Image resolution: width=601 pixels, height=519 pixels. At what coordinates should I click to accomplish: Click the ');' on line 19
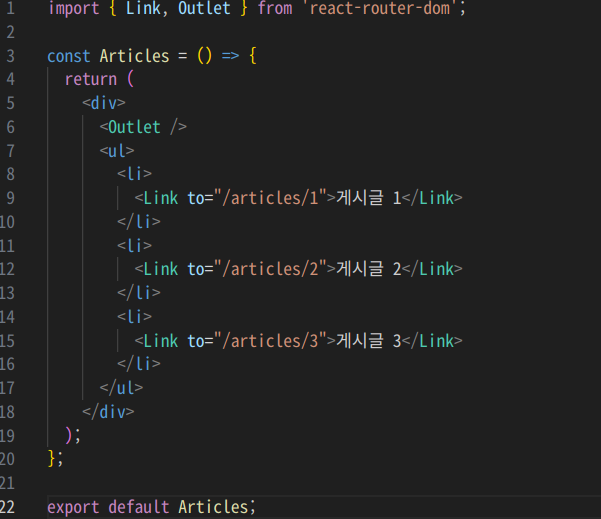[x=73, y=435]
